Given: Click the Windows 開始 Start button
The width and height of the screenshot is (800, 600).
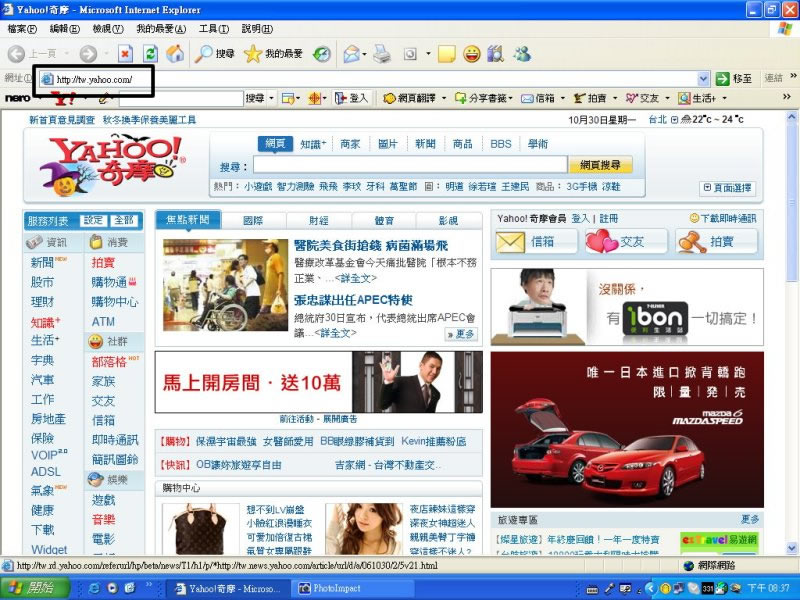Looking at the screenshot, I should (x=35, y=588).
